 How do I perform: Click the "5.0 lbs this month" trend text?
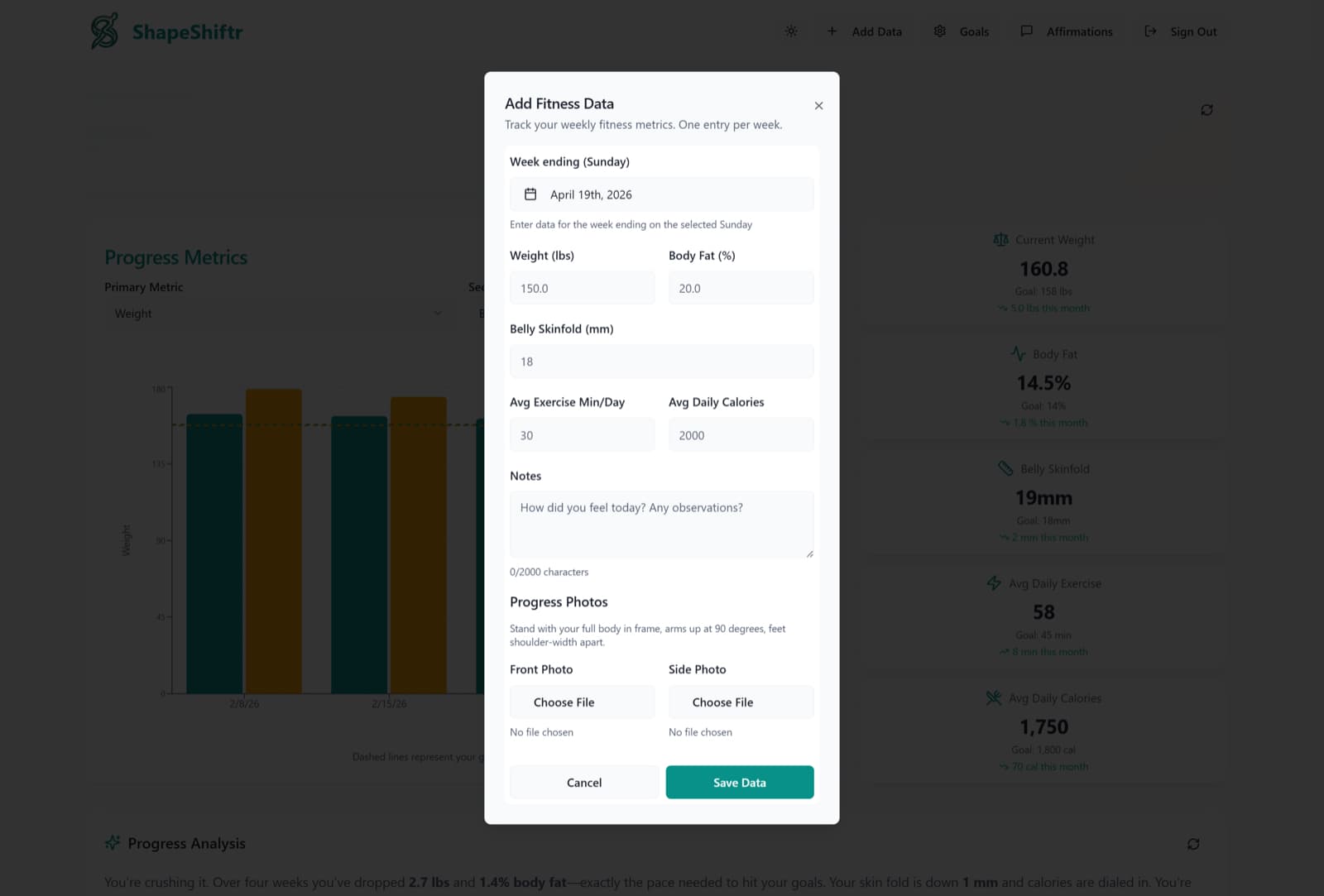pos(1050,309)
